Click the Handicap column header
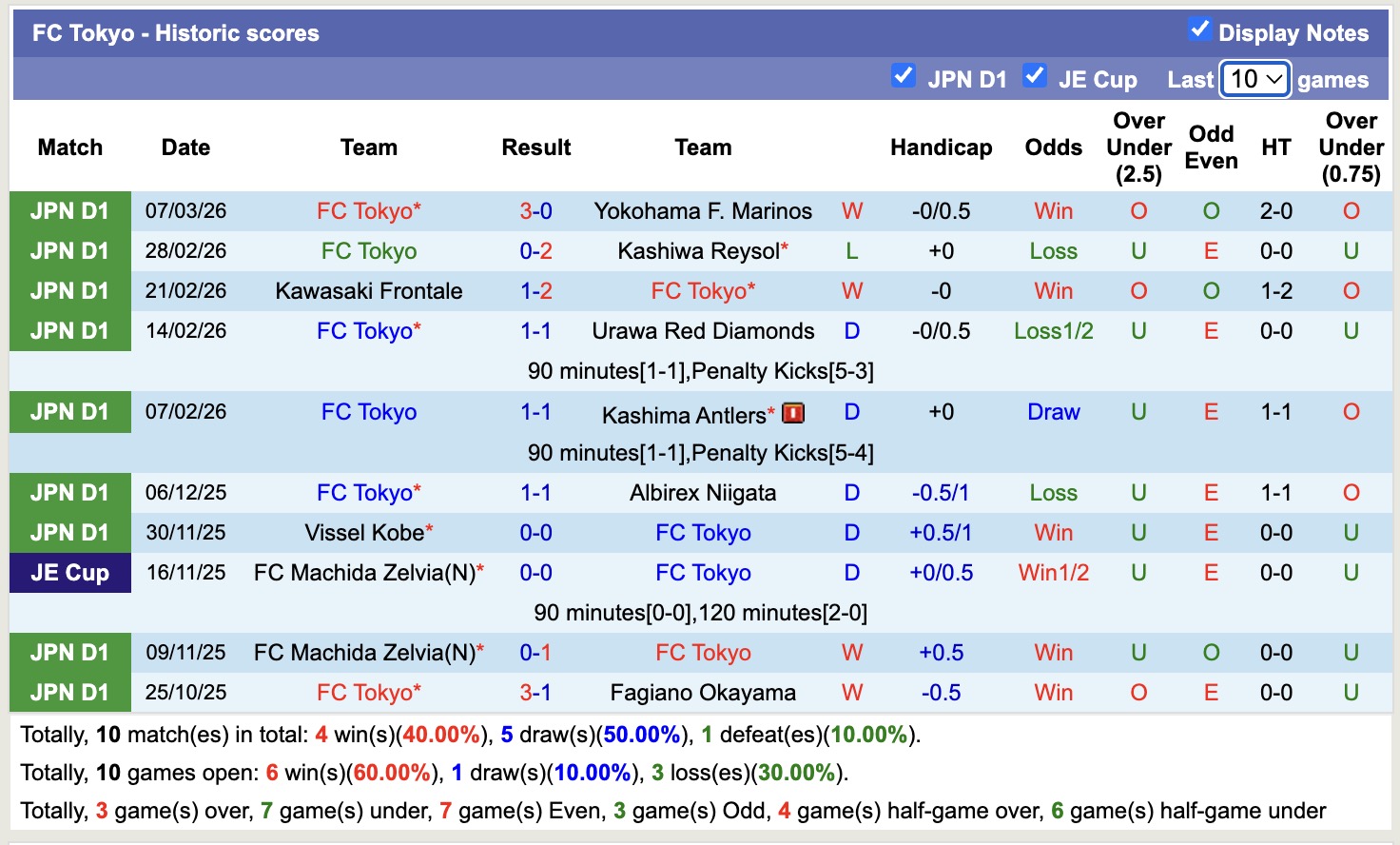This screenshot has height=845, width=1400. tap(942, 147)
